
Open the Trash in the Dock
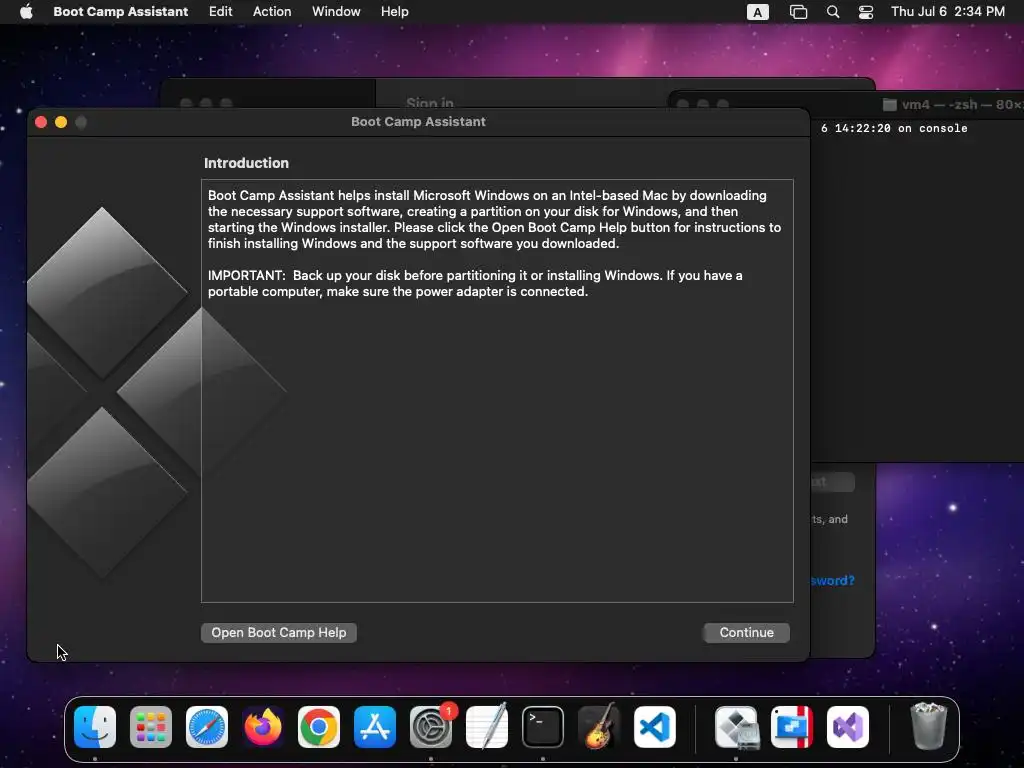(x=928, y=726)
